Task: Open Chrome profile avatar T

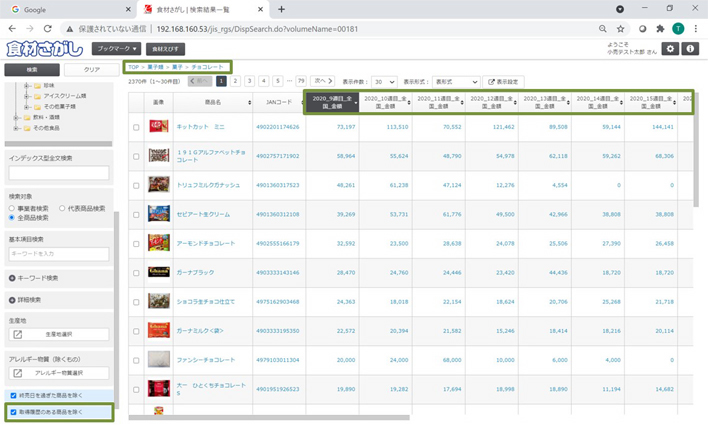Action: pyautogui.click(x=678, y=29)
